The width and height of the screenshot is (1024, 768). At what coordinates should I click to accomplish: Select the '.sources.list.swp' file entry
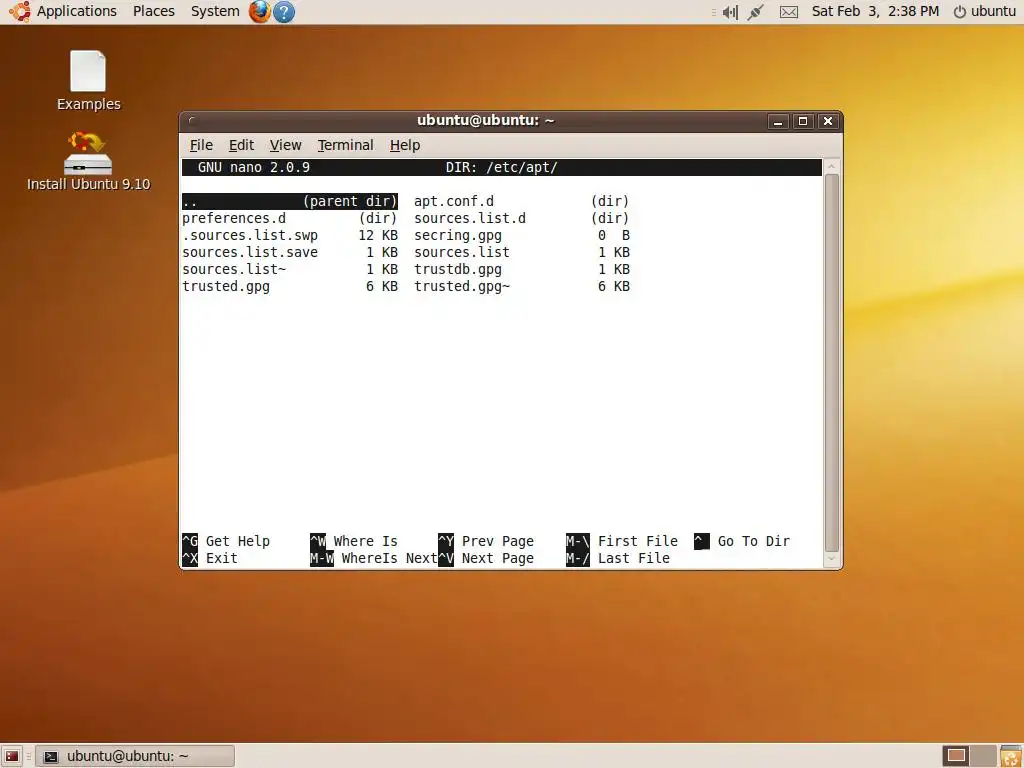pyautogui.click(x=290, y=235)
